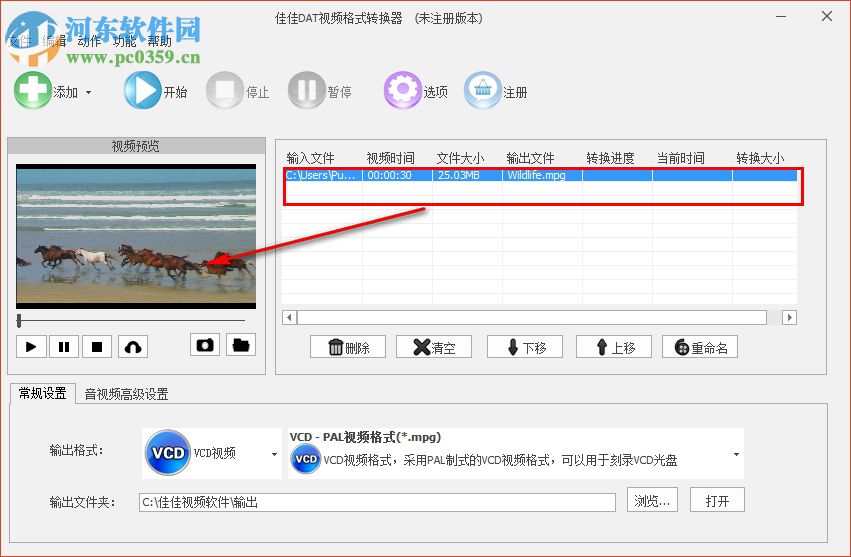Click the 25.03MB file size cell
The width and height of the screenshot is (851, 557).
tap(467, 175)
